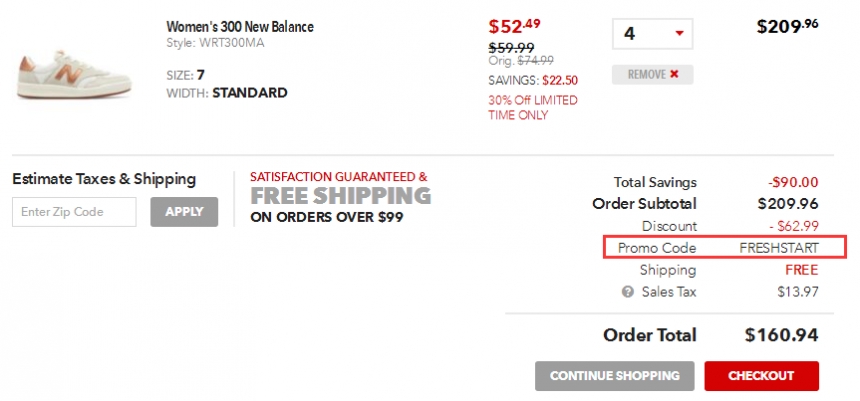Screen dimensions: 860x401
Task: Click the 30% Off Limited Time Only text
Action: [532, 107]
